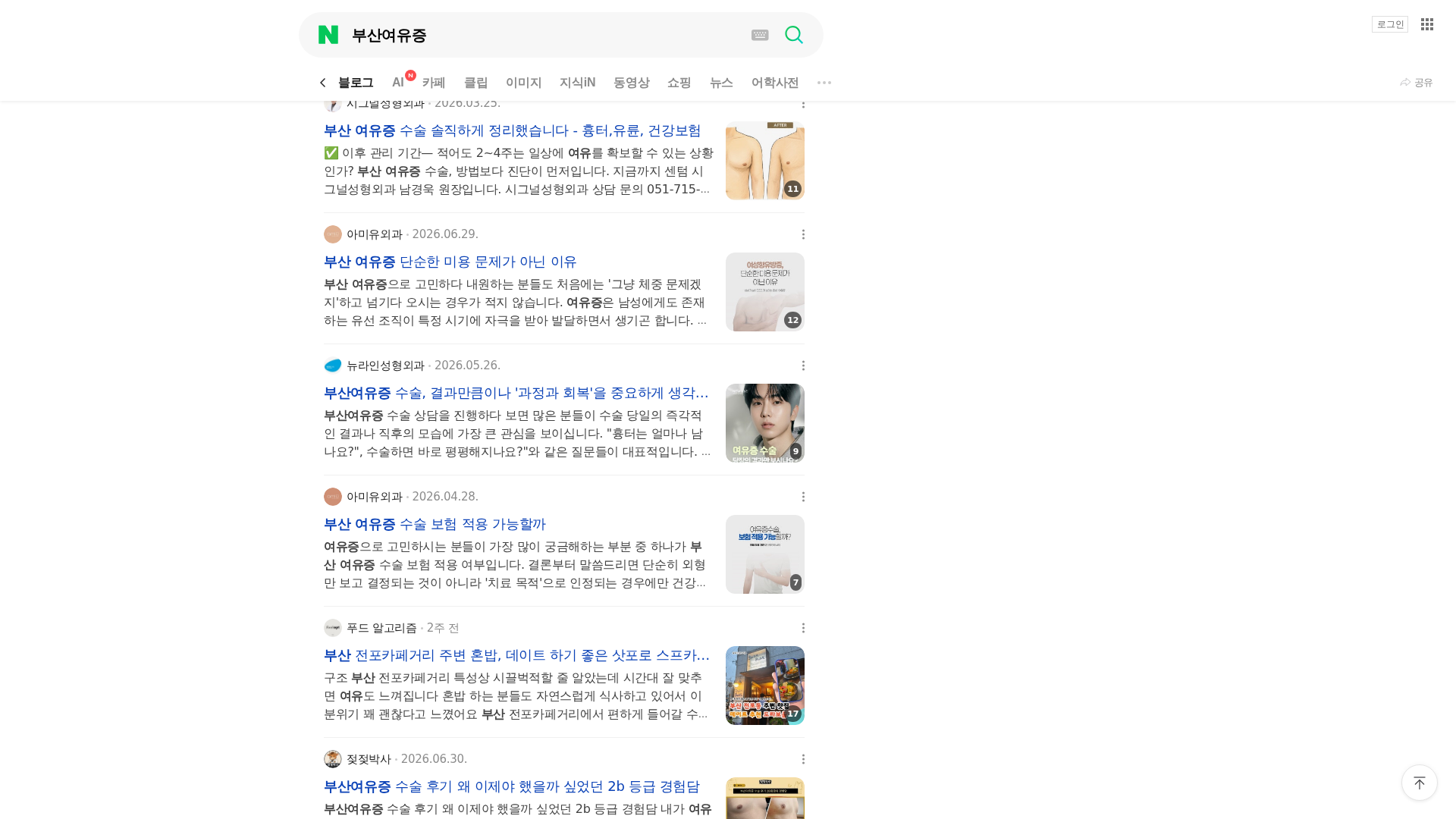Open the thumbnail with 12 images badge

pos(765,292)
